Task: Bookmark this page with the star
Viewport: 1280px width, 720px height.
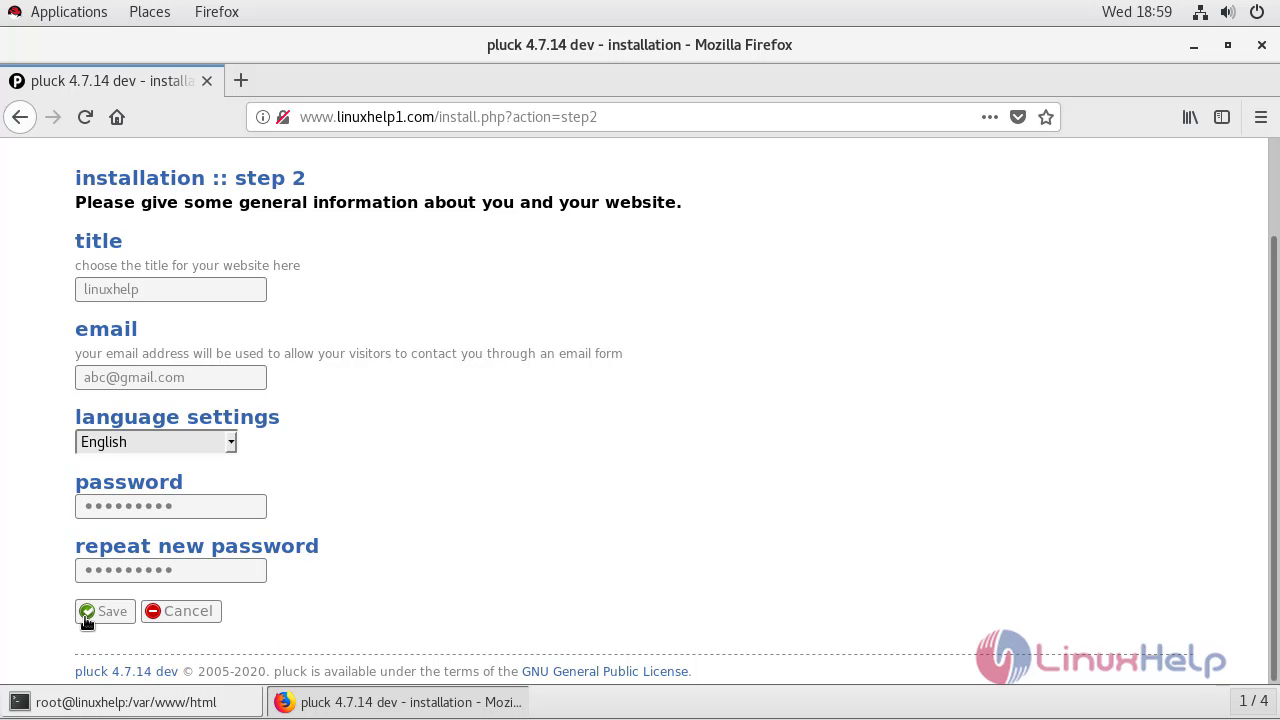Action: pyautogui.click(x=1046, y=117)
